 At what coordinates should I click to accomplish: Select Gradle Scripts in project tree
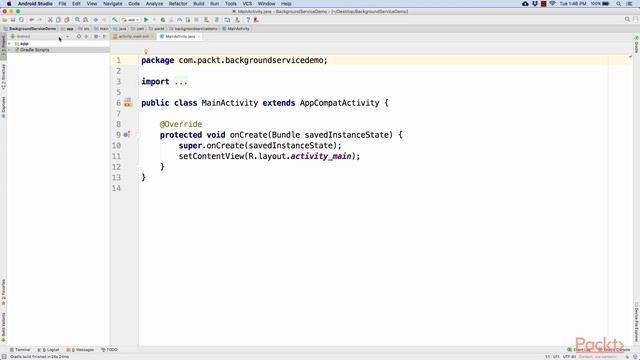coord(35,50)
